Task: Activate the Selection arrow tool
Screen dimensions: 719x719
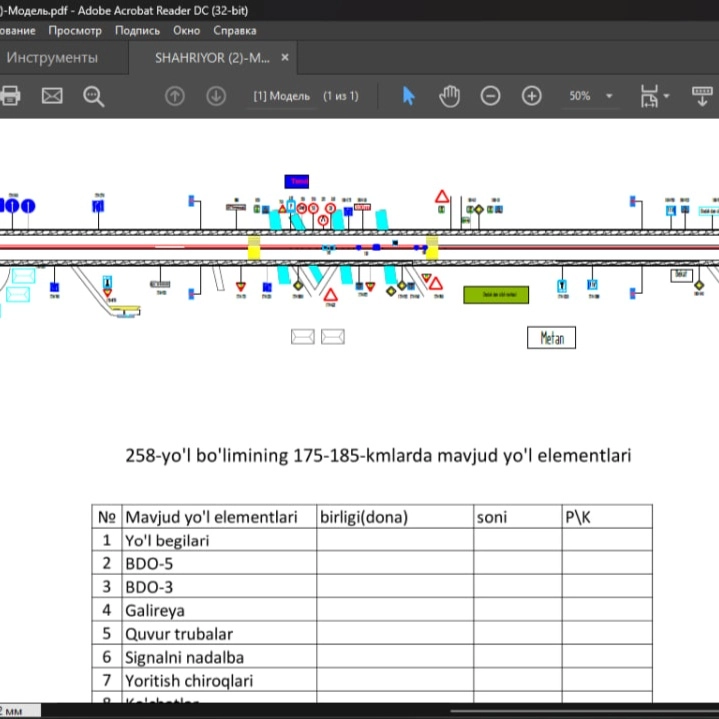Action: pyautogui.click(x=408, y=96)
